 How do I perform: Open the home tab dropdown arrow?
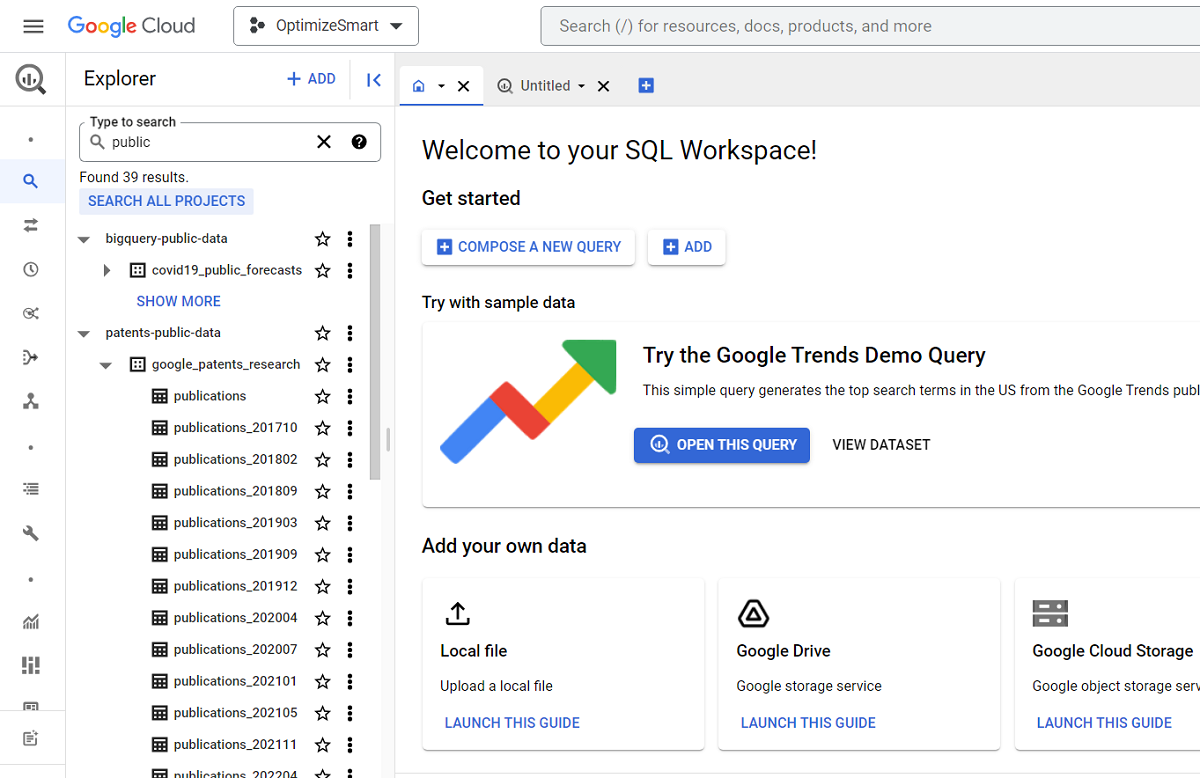click(x=441, y=86)
